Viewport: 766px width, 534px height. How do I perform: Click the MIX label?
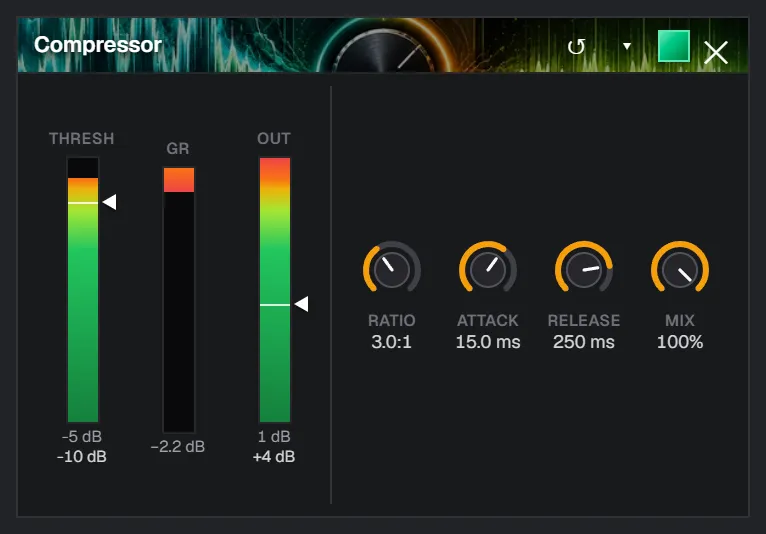pos(680,320)
